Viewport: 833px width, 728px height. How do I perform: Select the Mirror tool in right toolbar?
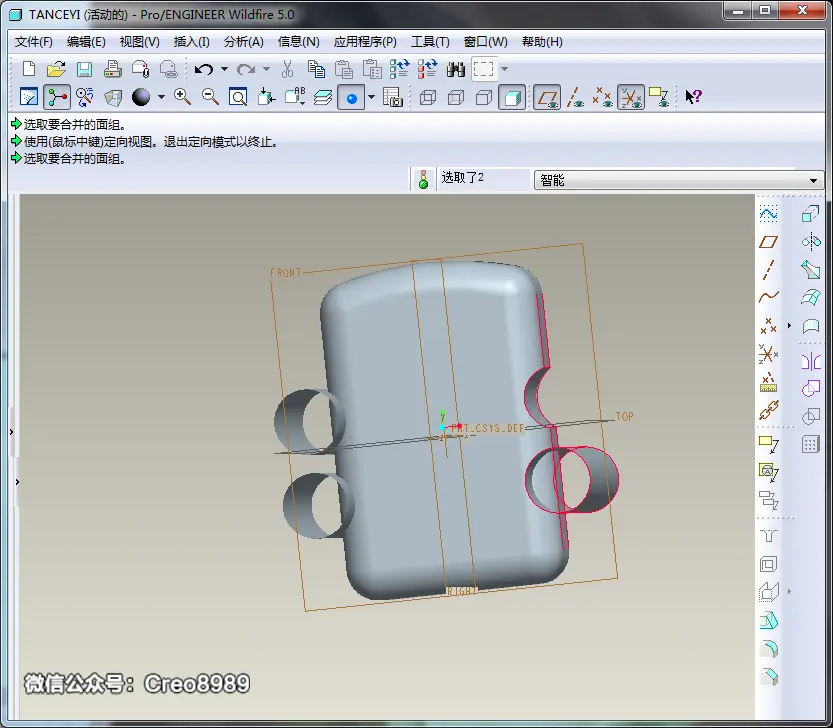[811, 362]
